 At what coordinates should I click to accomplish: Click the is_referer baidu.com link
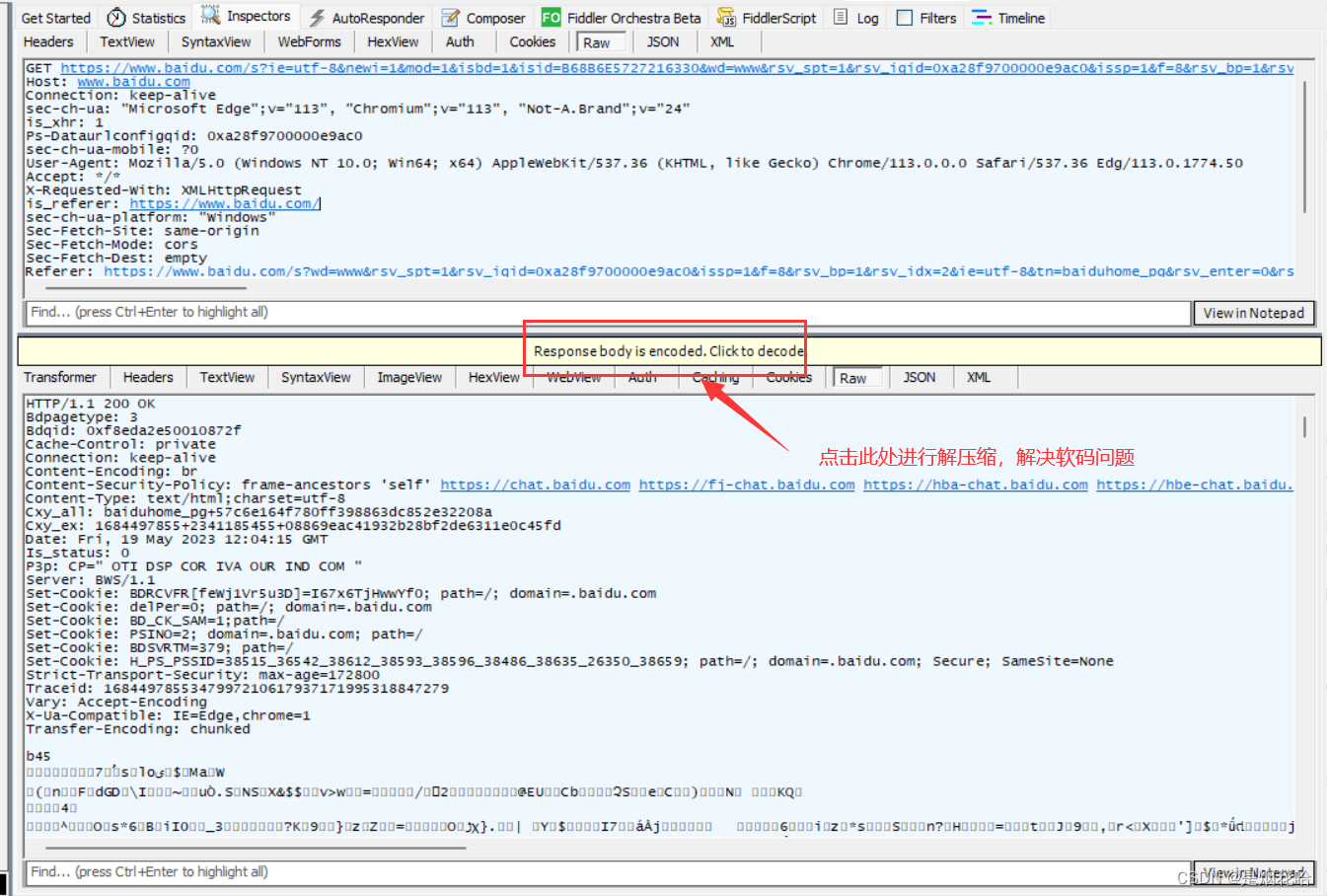click(225, 203)
